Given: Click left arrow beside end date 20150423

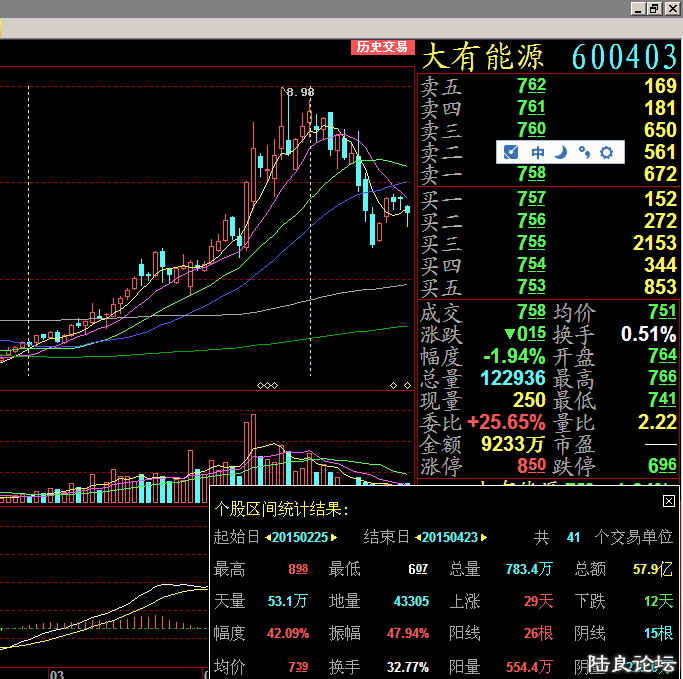Looking at the screenshot, I should tap(416, 538).
